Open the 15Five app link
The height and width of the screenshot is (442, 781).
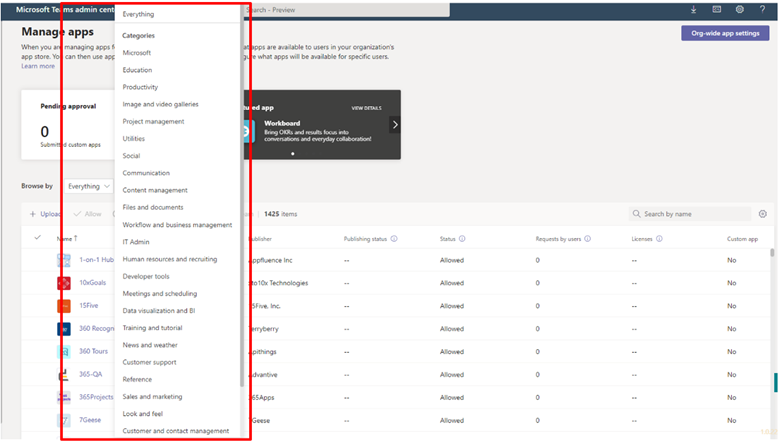coord(89,306)
